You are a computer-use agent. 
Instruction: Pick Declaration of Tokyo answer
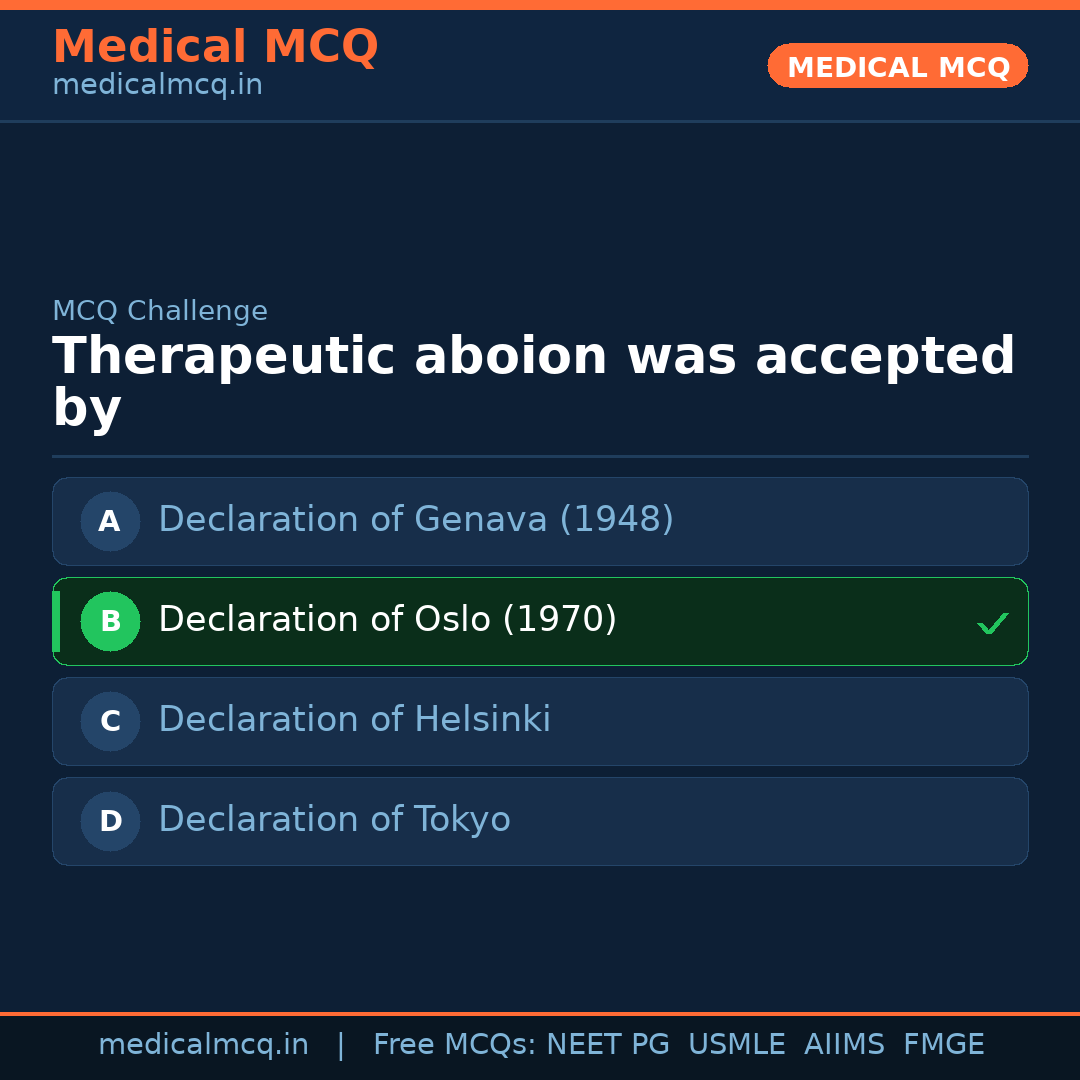click(334, 820)
